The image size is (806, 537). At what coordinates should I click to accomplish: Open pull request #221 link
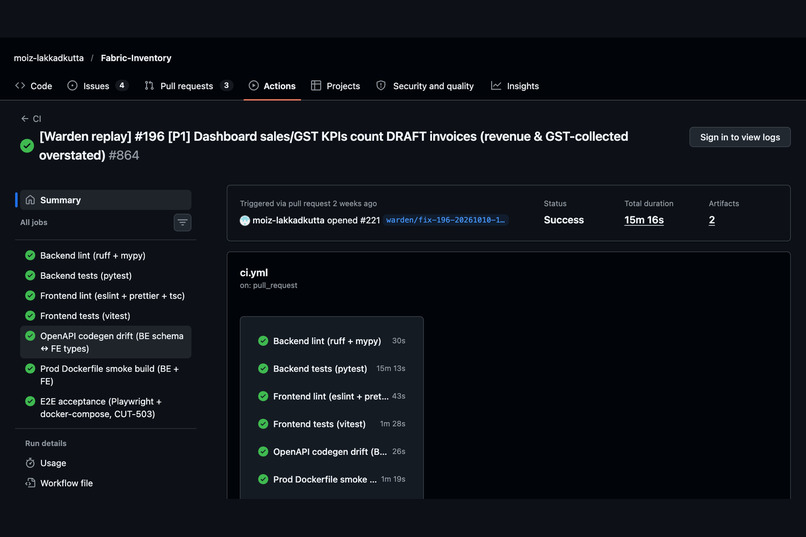pyautogui.click(x=370, y=220)
